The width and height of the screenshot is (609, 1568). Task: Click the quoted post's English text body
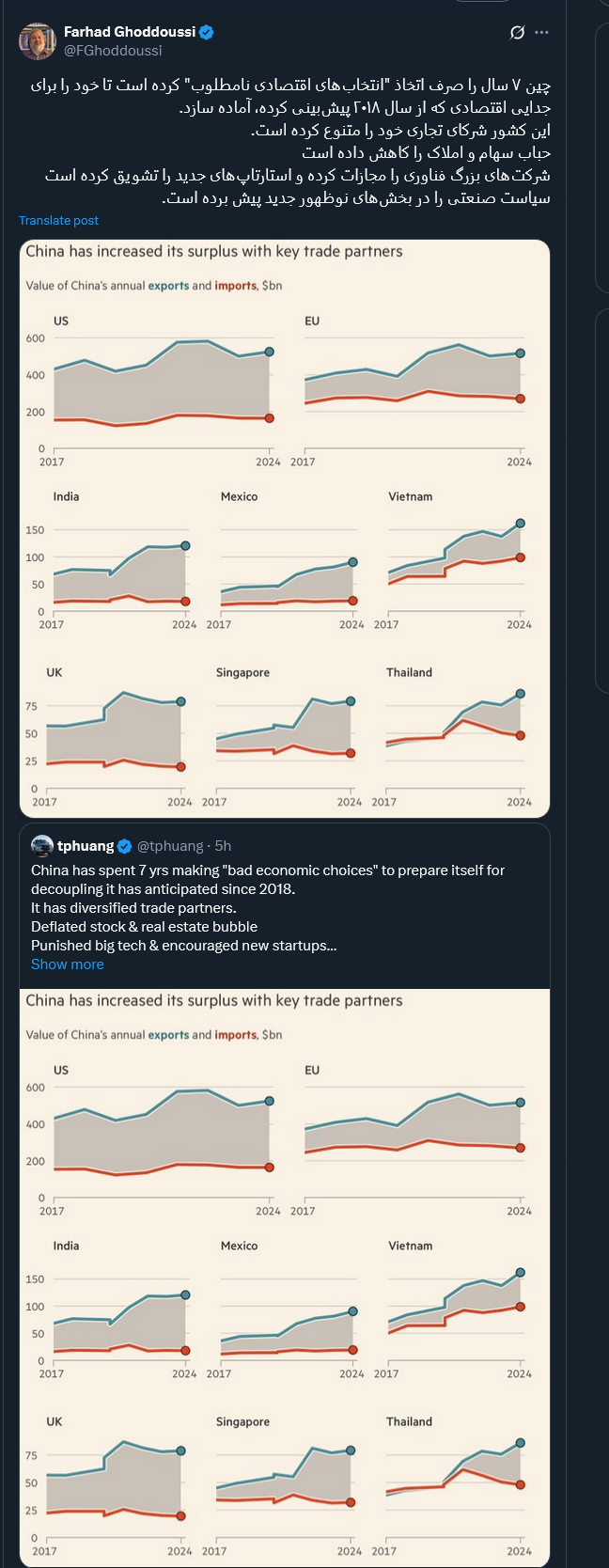[x=268, y=908]
